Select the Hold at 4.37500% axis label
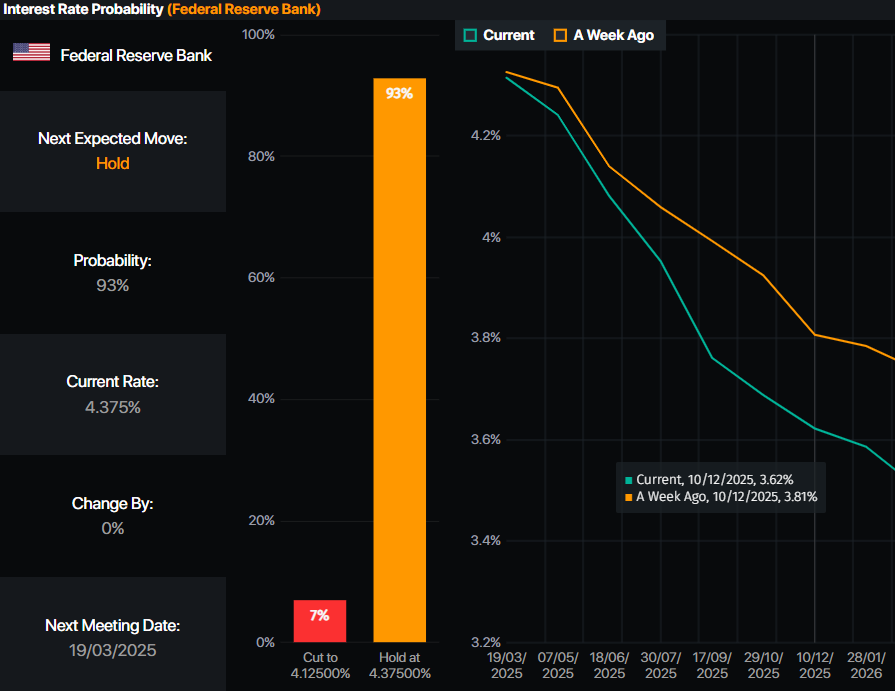Image resolution: width=895 pixels, height=691 pixels. click(x=400, y=665)
